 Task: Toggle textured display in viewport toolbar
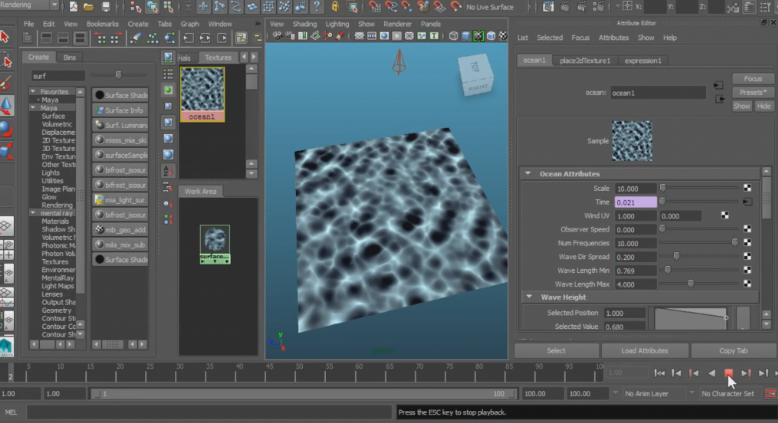478,36
